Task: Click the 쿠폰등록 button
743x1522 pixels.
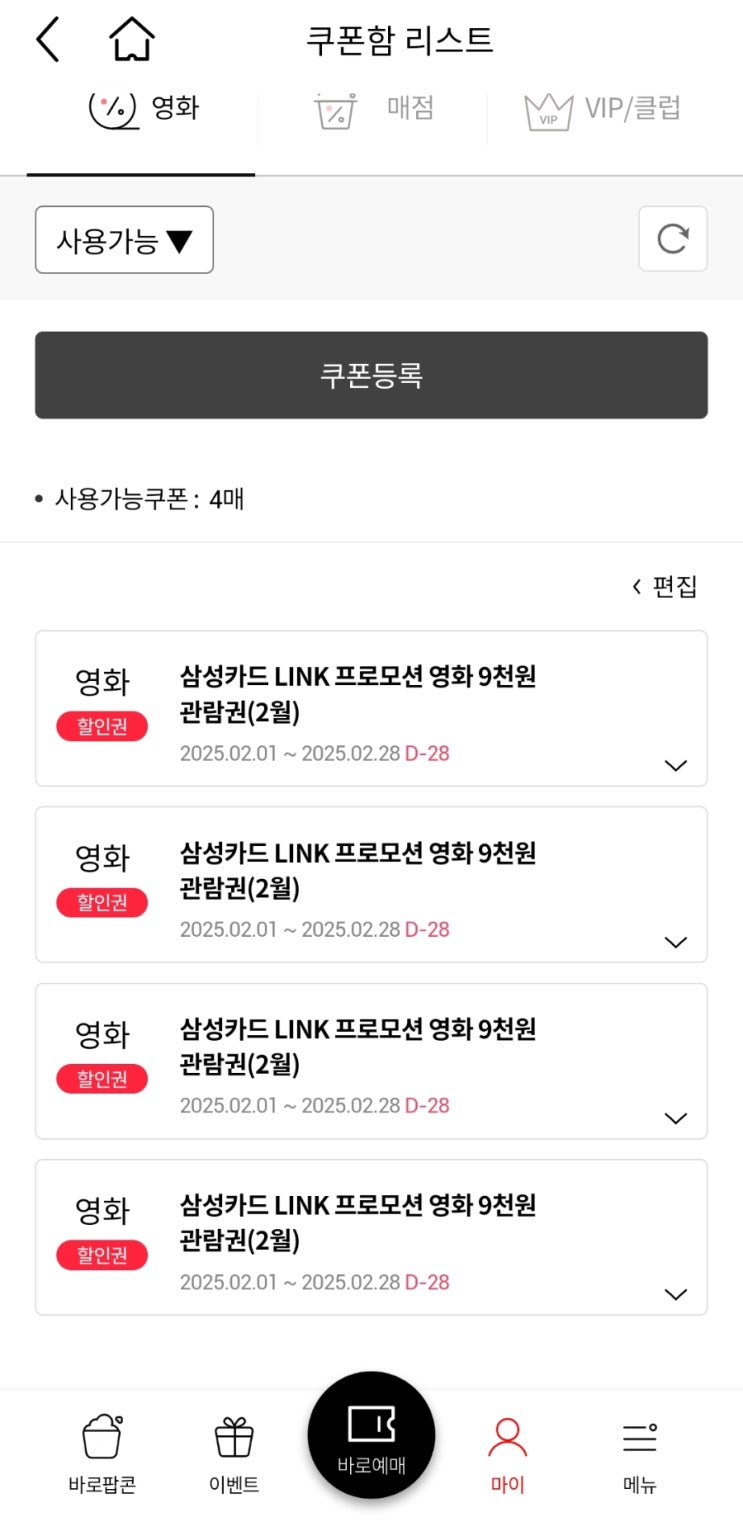Action: (x=371, y=375)
